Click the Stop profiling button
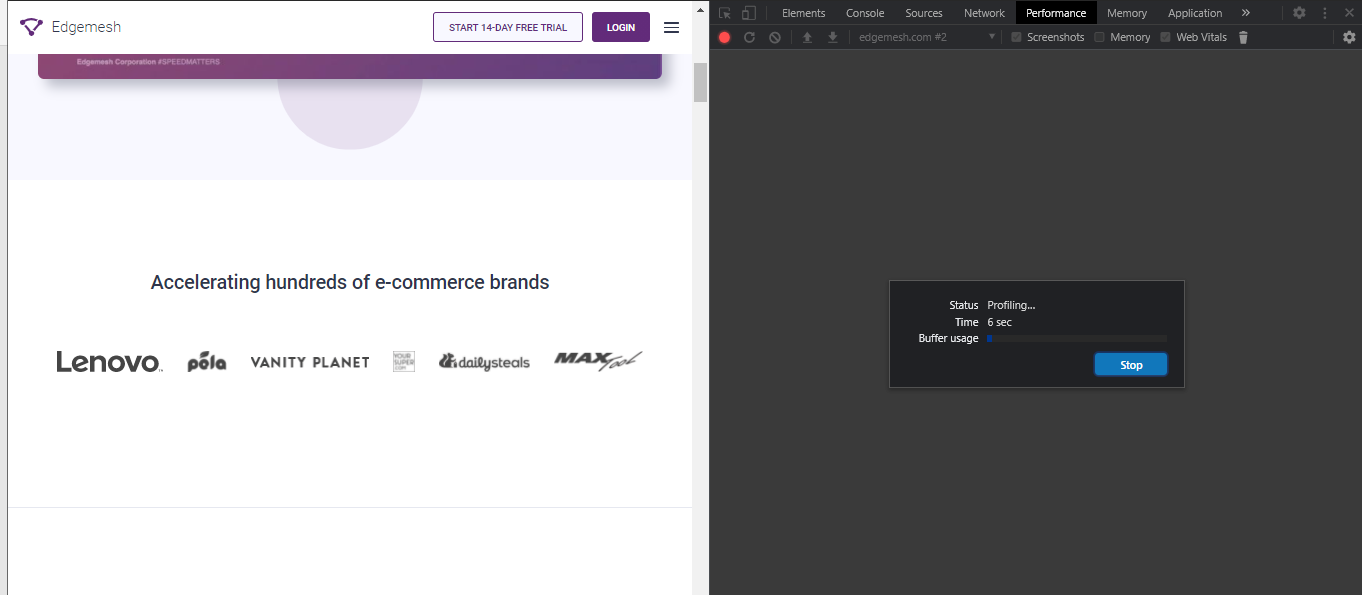The image size is (1362, 595). click(x=1131, y=365)
